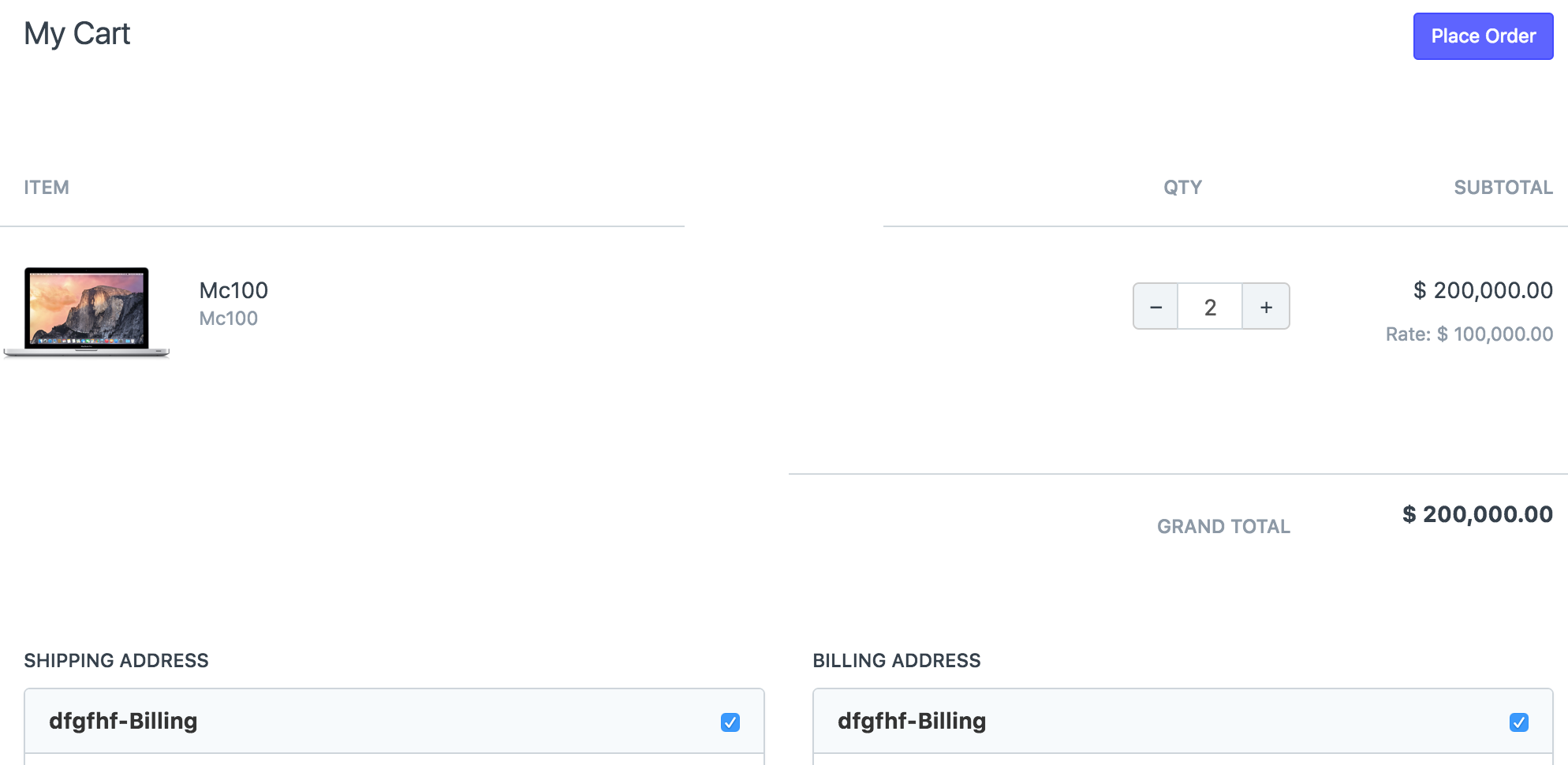This screenshot has width=1568, height=765.
Task: Click the Rate $ 100,000.00 text
Action: (x=1469, y=334)
